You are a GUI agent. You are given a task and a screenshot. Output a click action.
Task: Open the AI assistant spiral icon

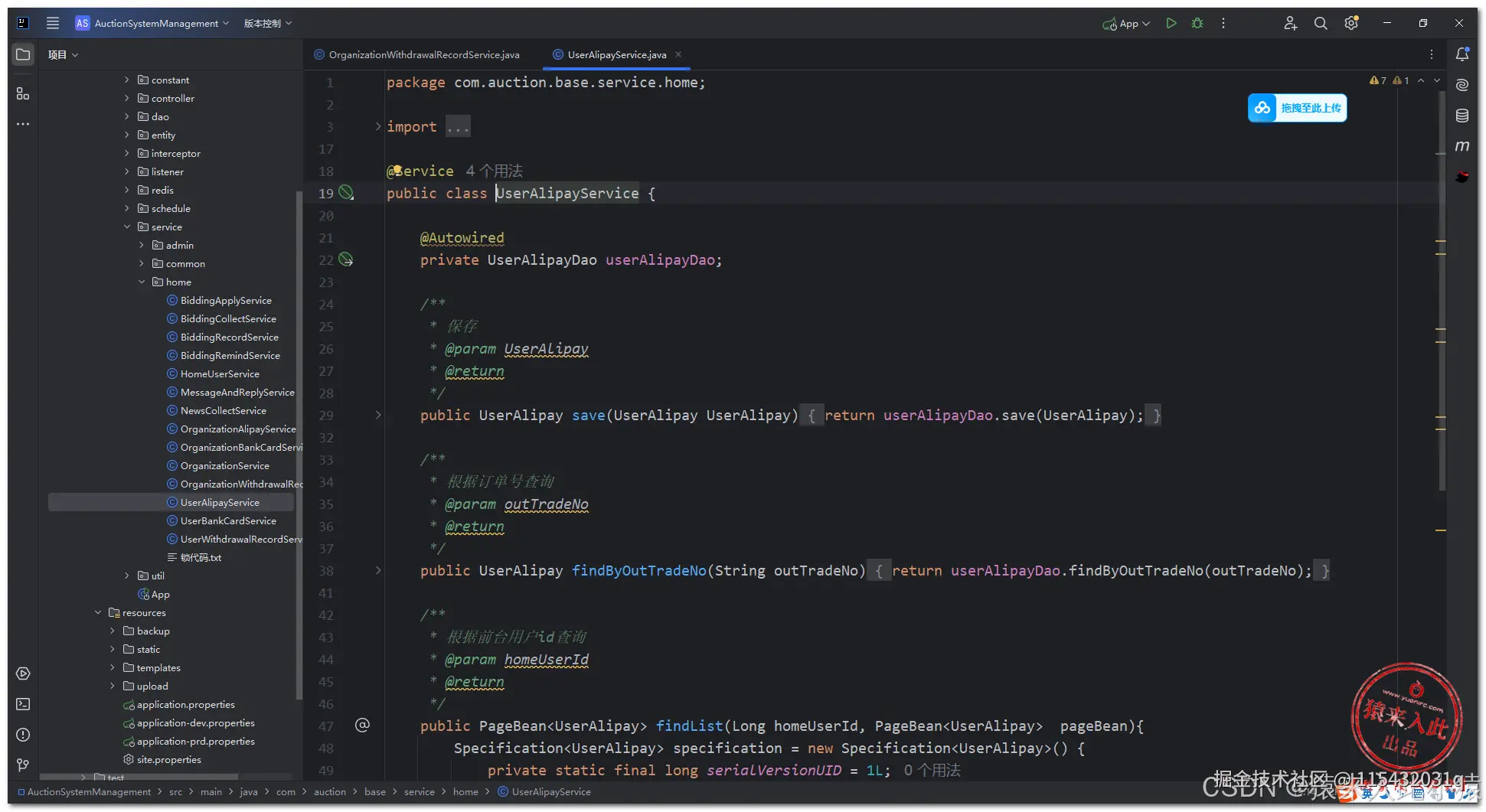[1462, 85]
